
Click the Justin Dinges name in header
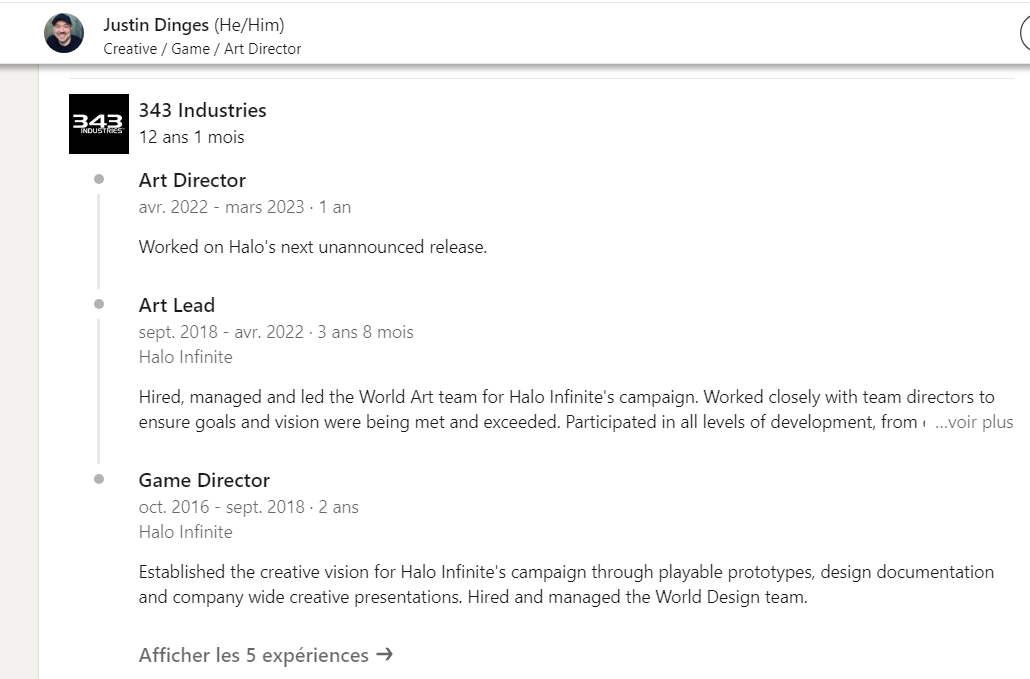coord(156,25)
